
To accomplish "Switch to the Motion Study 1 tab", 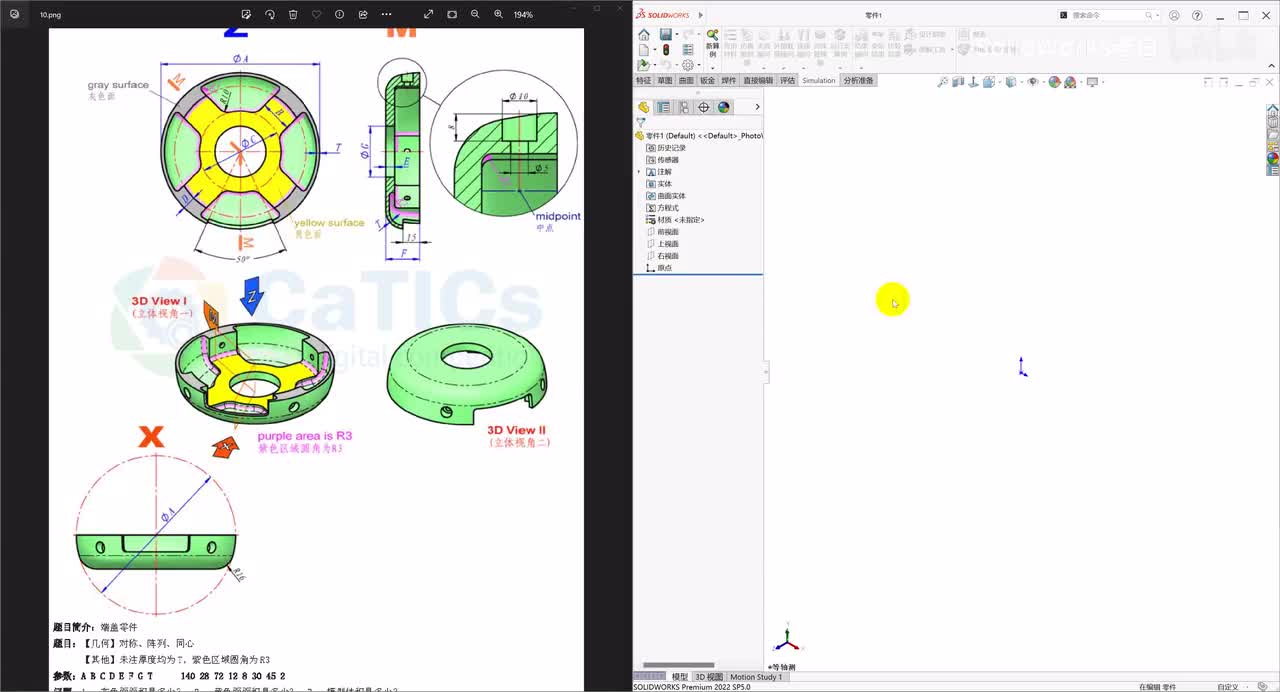I will [756, 677].
